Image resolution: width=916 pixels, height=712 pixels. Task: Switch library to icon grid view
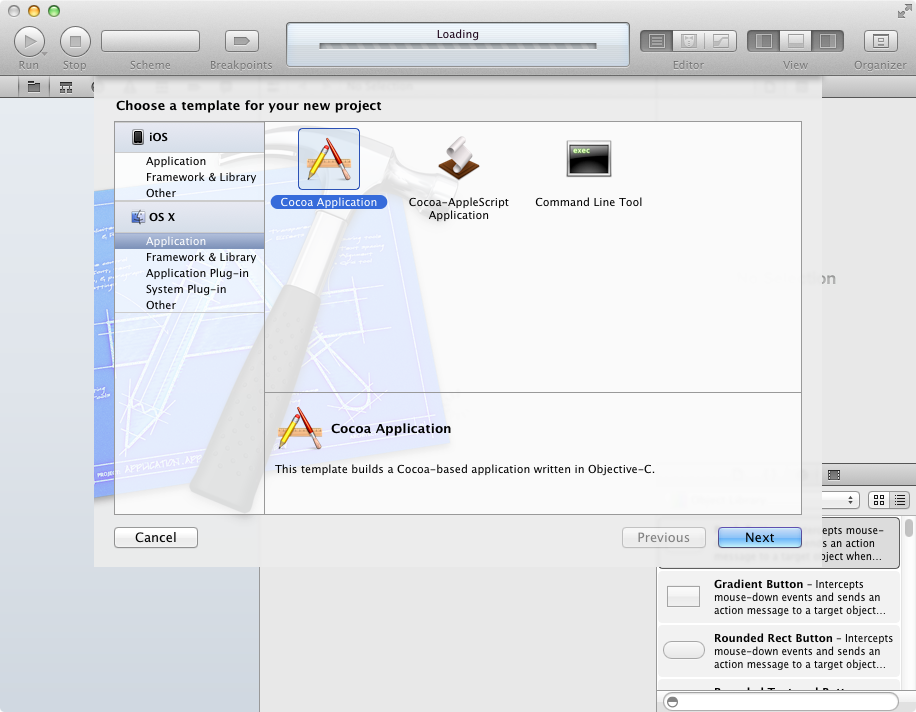[879, 500]
